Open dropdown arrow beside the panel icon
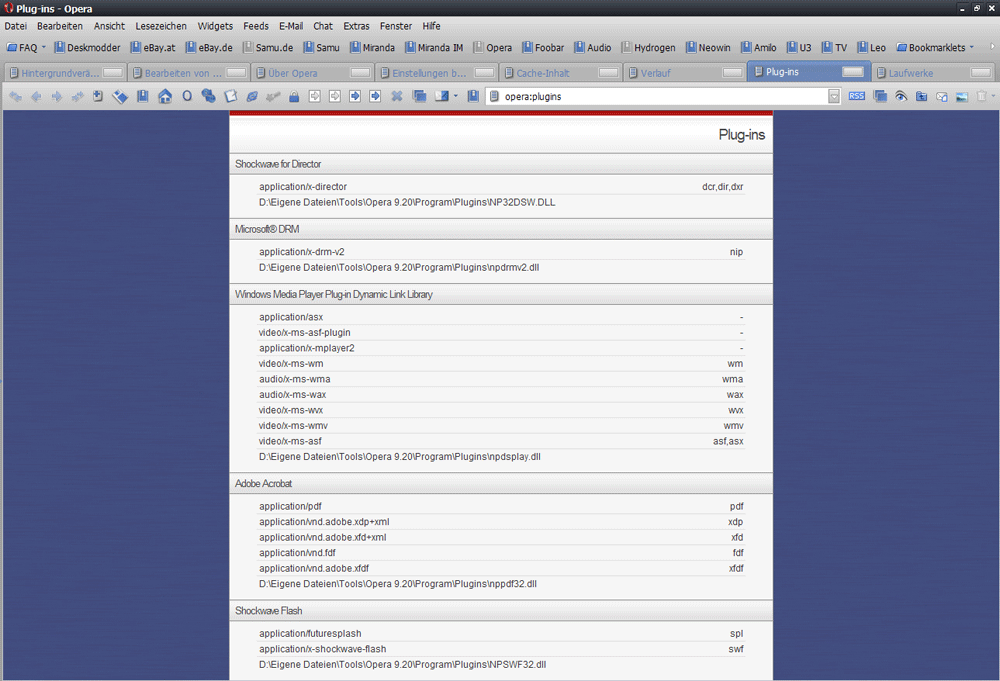This screenshot has height=681, width=1000. (x=456, y=96)
